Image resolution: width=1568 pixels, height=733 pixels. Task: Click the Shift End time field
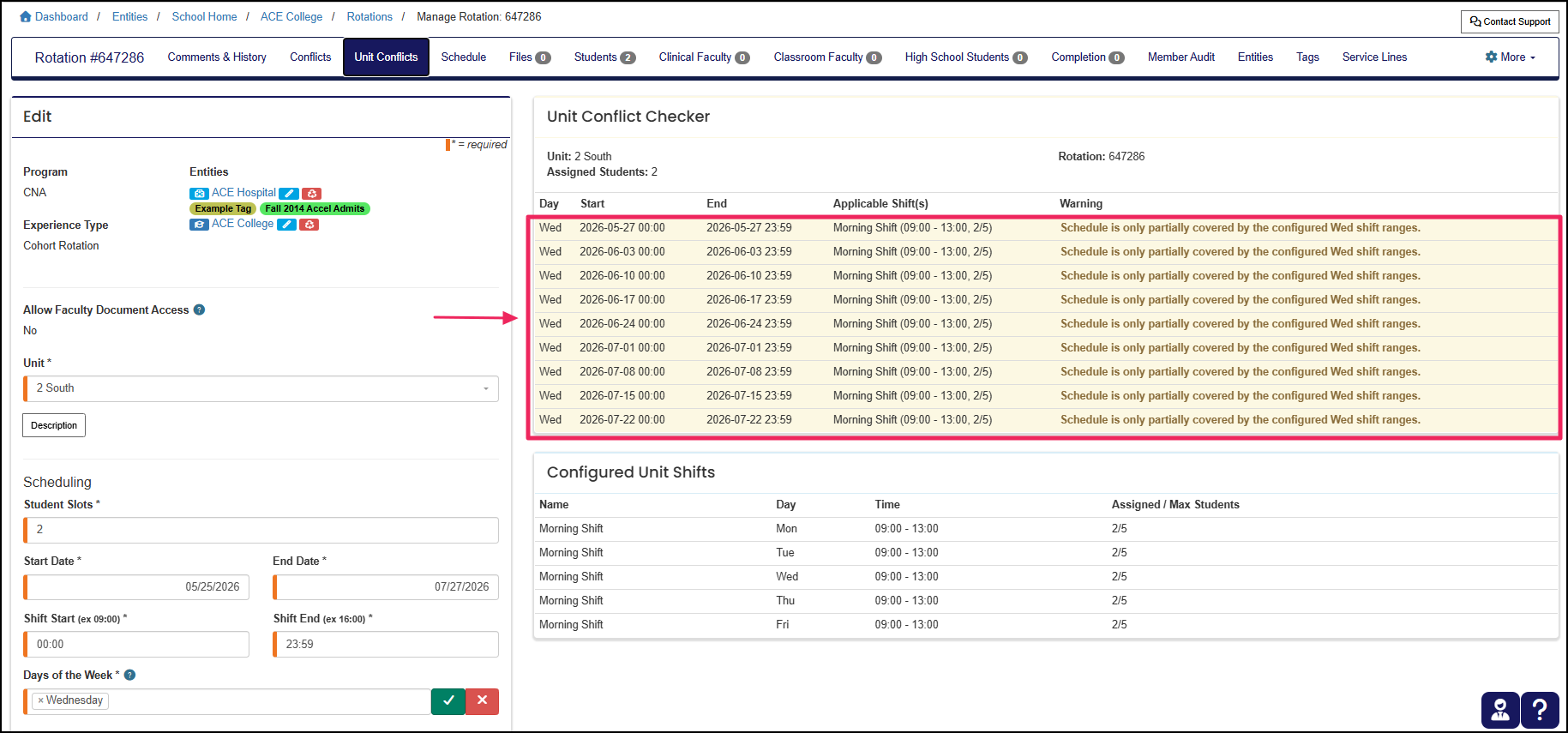click(386, 645)
